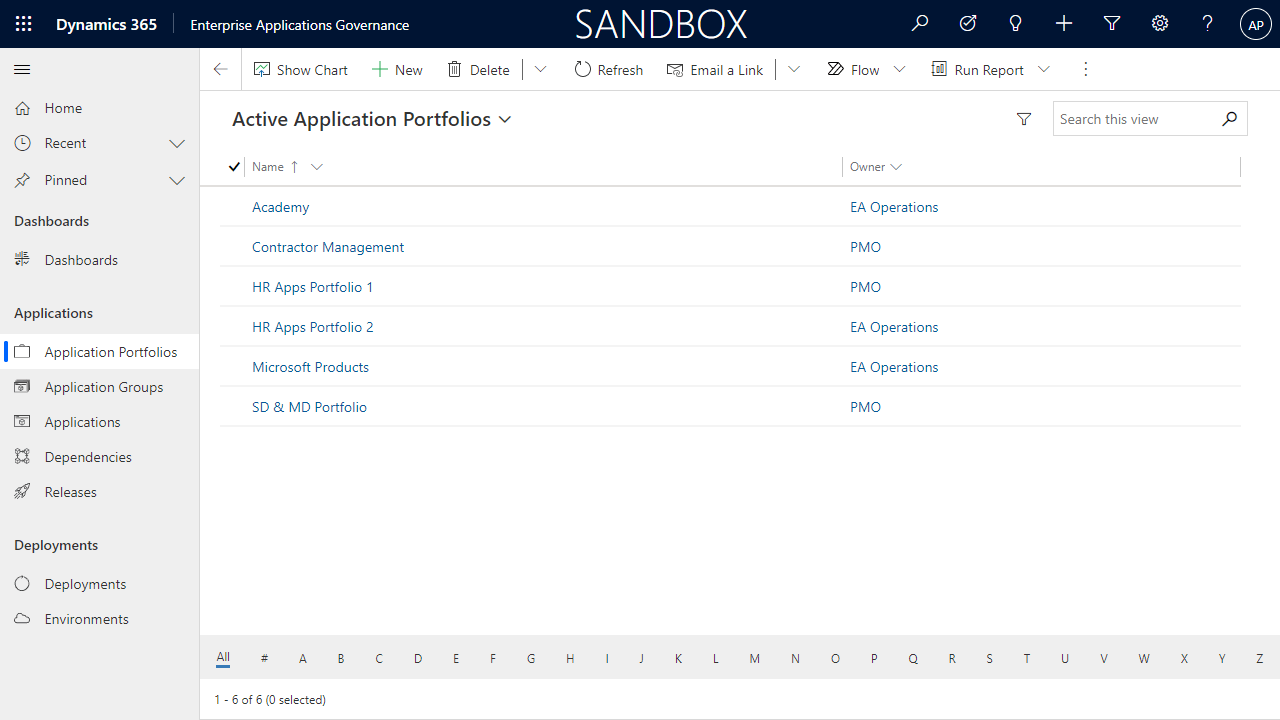Open HR Apps Portfolio 1 record

[x=313, y=287]
